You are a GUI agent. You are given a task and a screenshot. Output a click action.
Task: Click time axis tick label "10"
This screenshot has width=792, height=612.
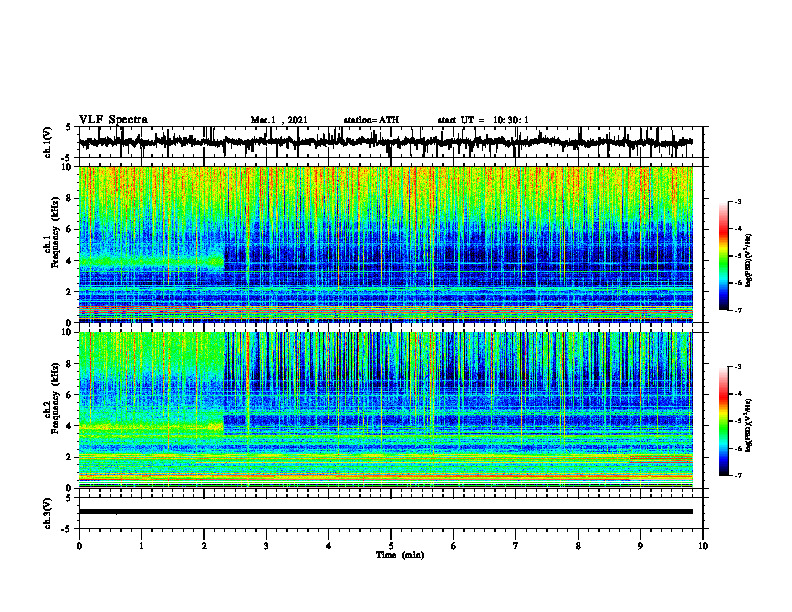tap(703, 546)
